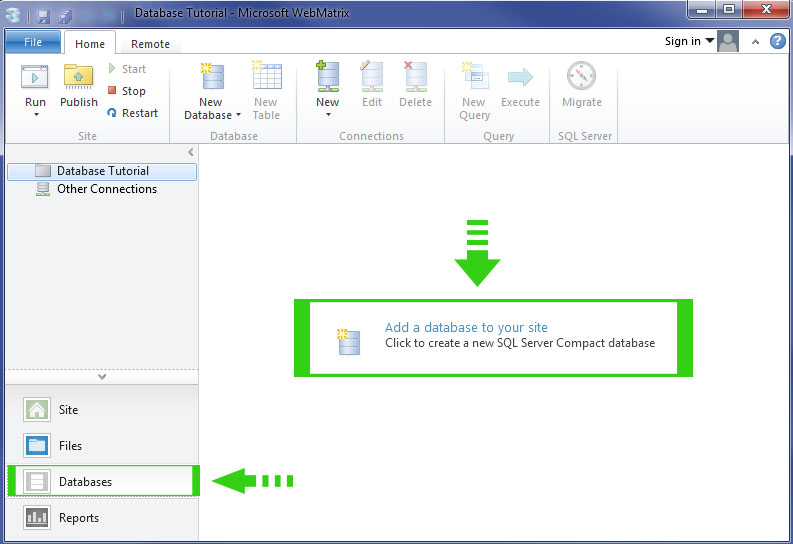Click the user account avatar icon
Screen dimensions: 793x544
[728, 41]
